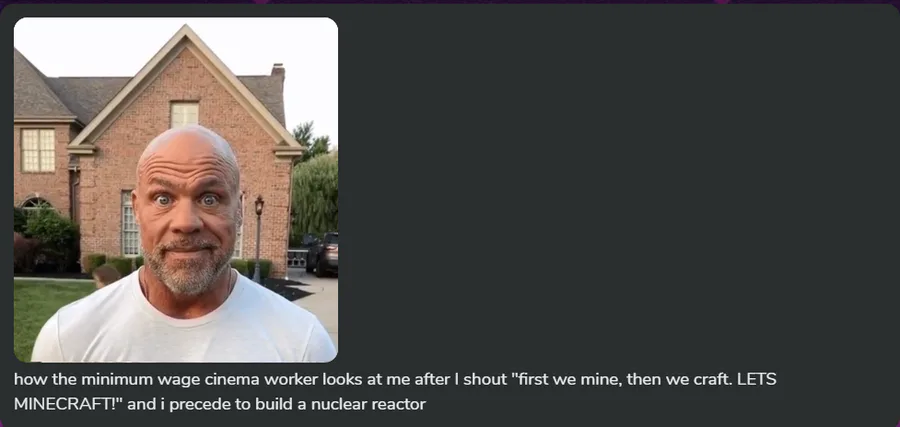The height and width of the screenshot is (427, 900).
Task: Click the chimney on the roof
Action: pyautogui.click(x=278, y=73)
